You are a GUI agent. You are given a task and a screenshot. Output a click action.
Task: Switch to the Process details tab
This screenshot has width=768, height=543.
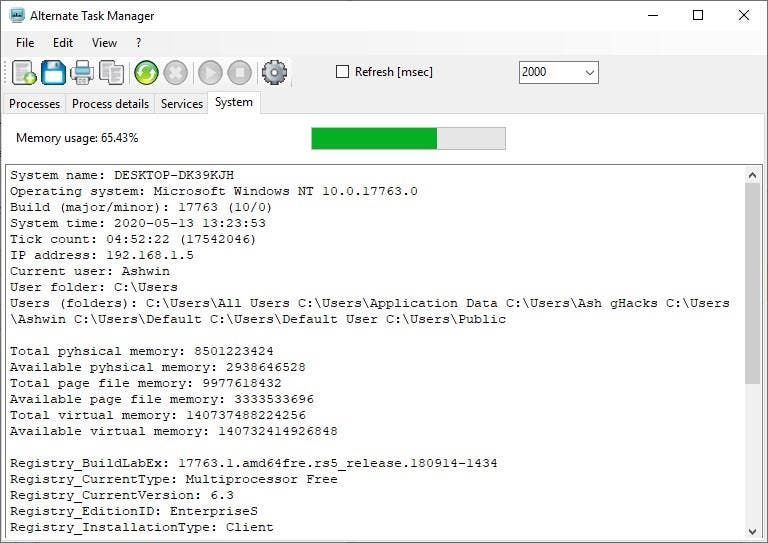coord(110,104)
